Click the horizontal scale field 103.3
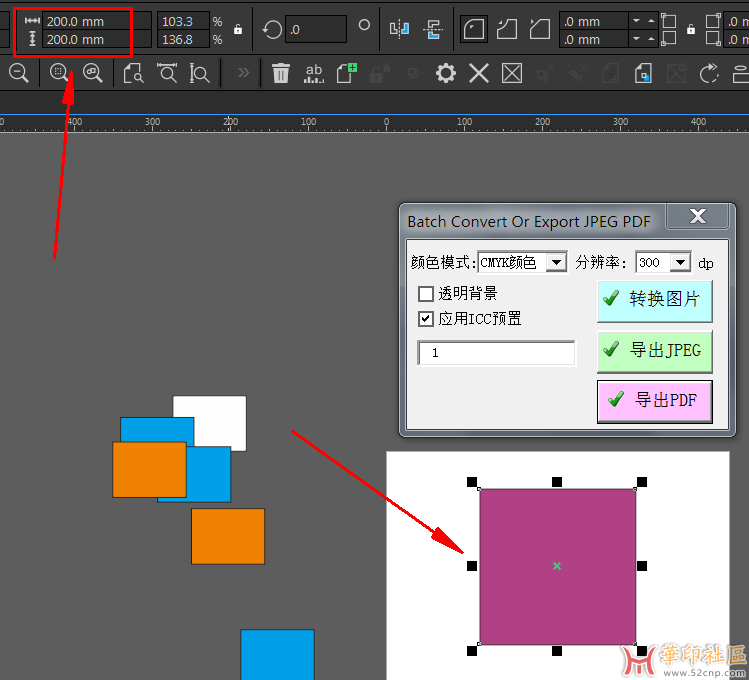The image size is (749, 680). [x=183, y=21]
